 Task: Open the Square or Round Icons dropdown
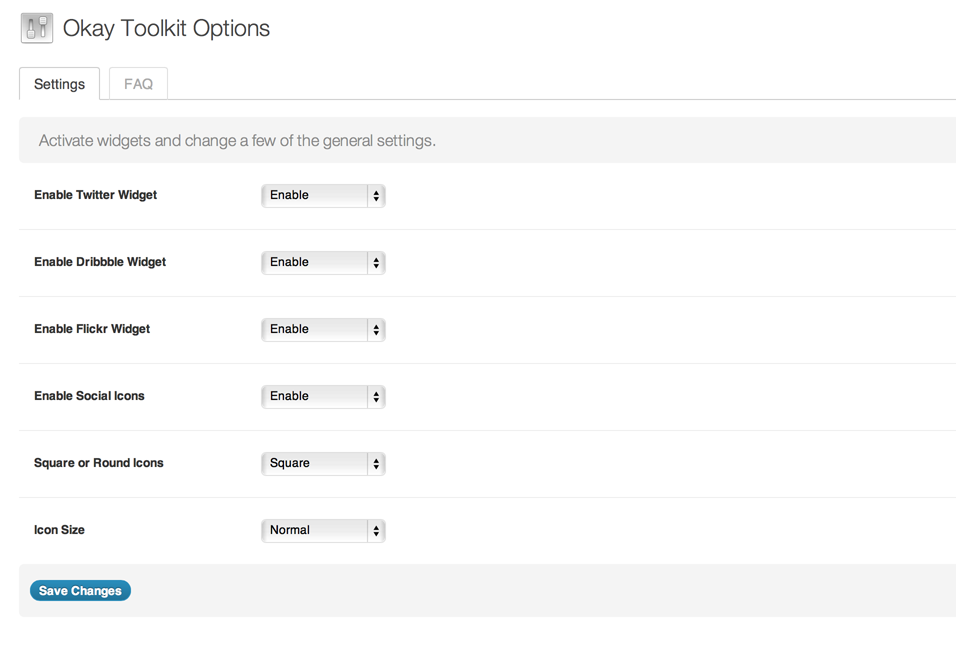(323, 464)
